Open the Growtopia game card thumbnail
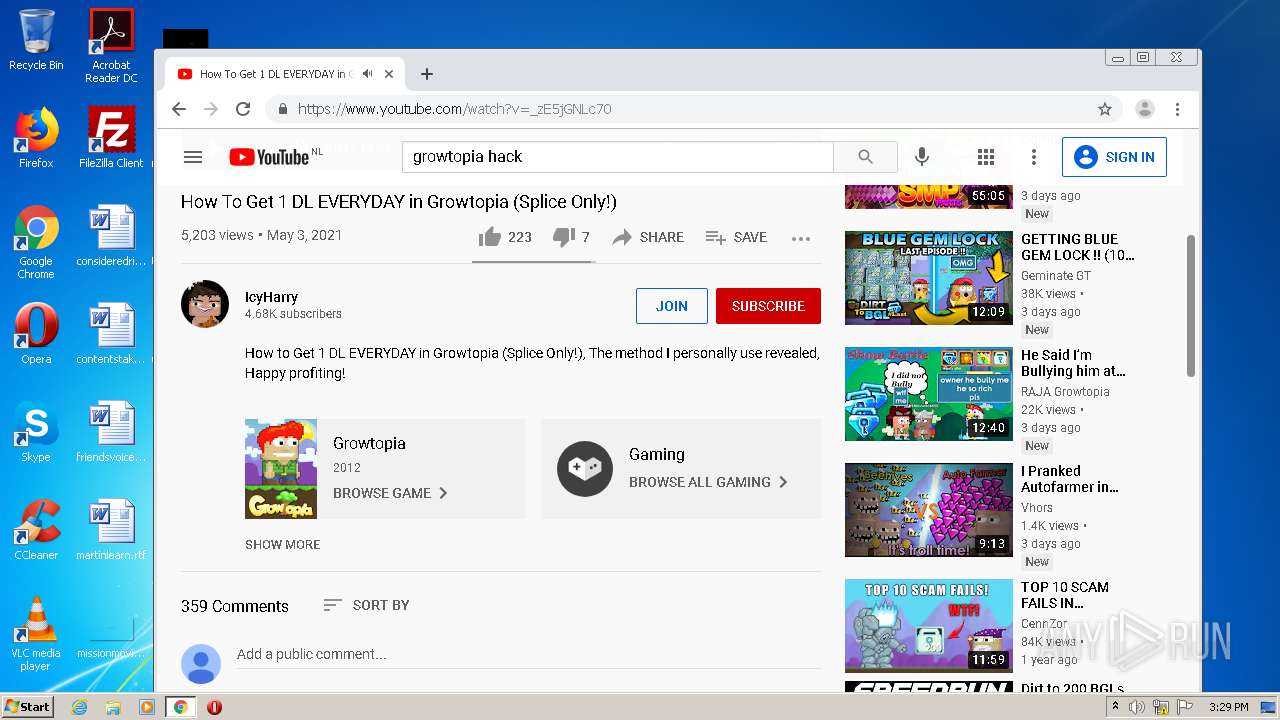1280x720 pixels. pyautogui.click(x=281, y=468)
